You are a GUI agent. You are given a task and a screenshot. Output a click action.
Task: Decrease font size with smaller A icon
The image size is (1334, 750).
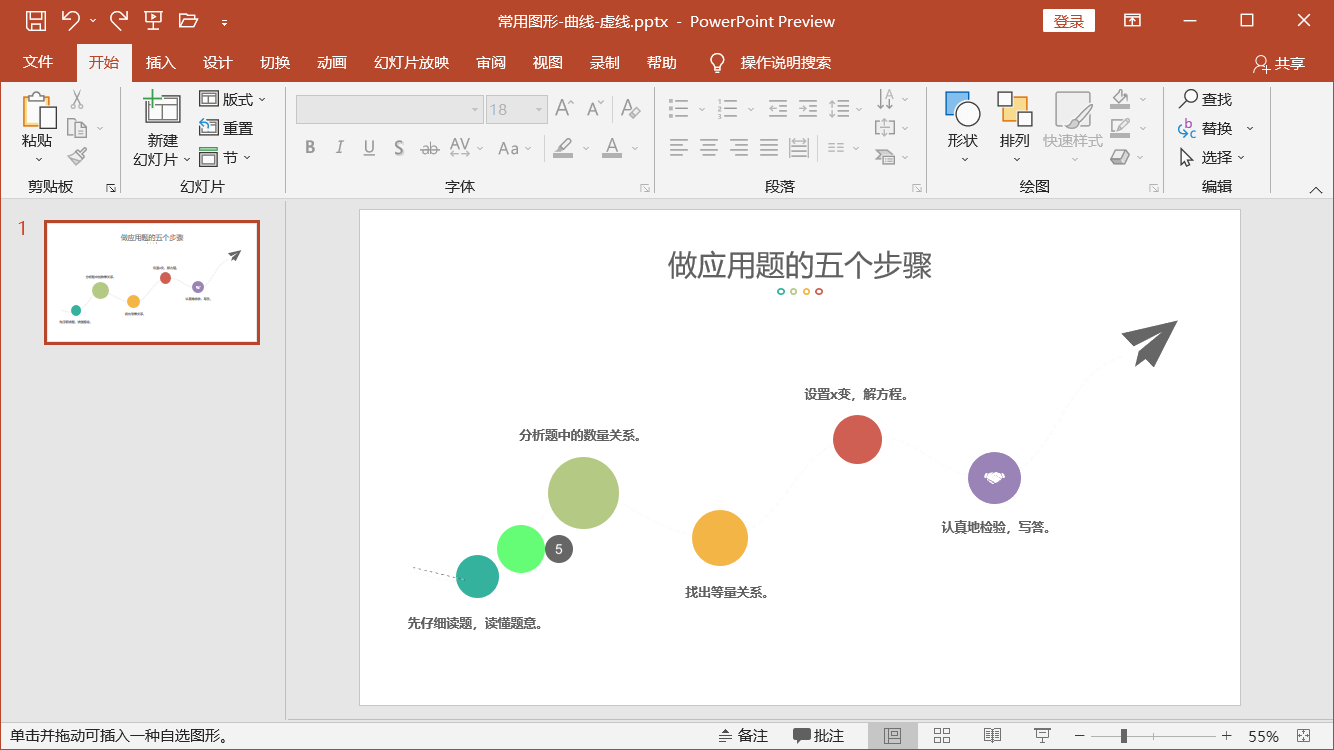pyautogui.click(x=595, y=108)
